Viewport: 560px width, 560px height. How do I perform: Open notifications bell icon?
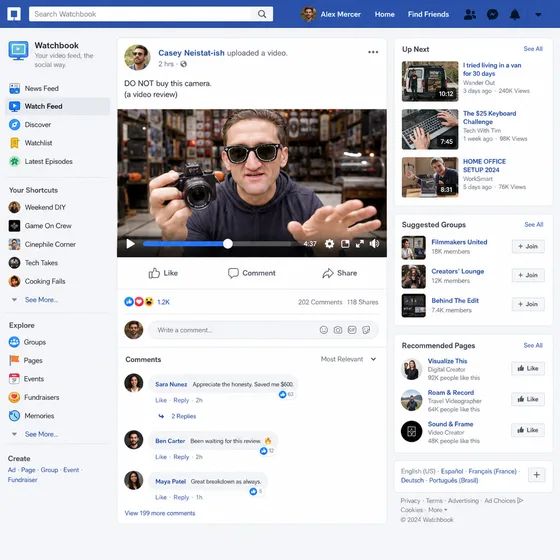tap(515, 14)
